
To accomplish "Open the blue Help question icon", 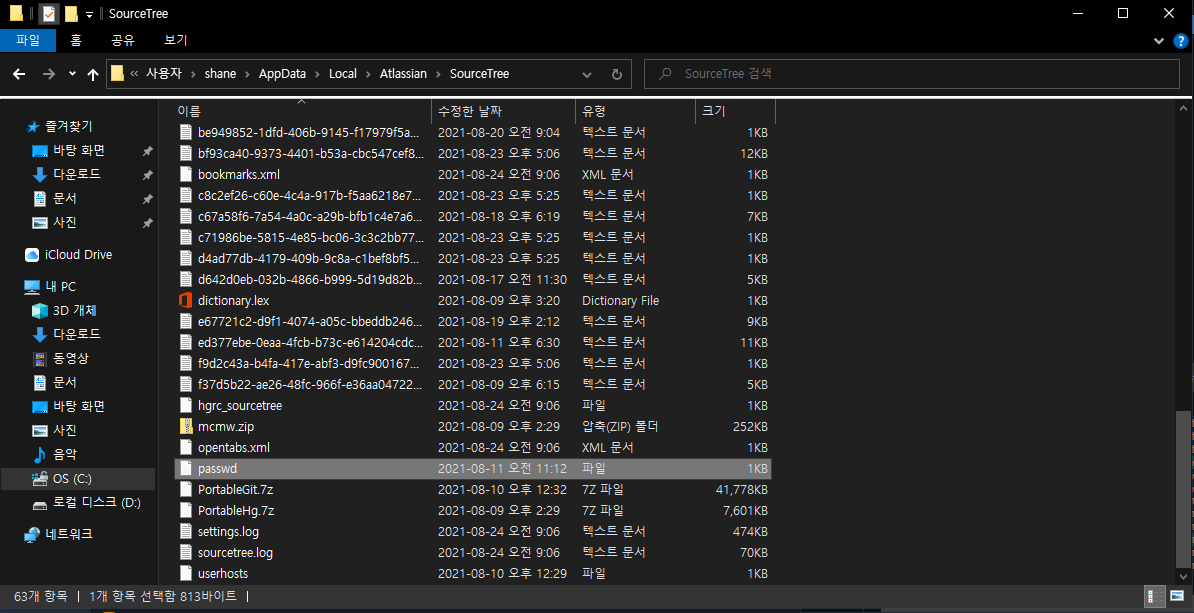I will point(1180,40).
